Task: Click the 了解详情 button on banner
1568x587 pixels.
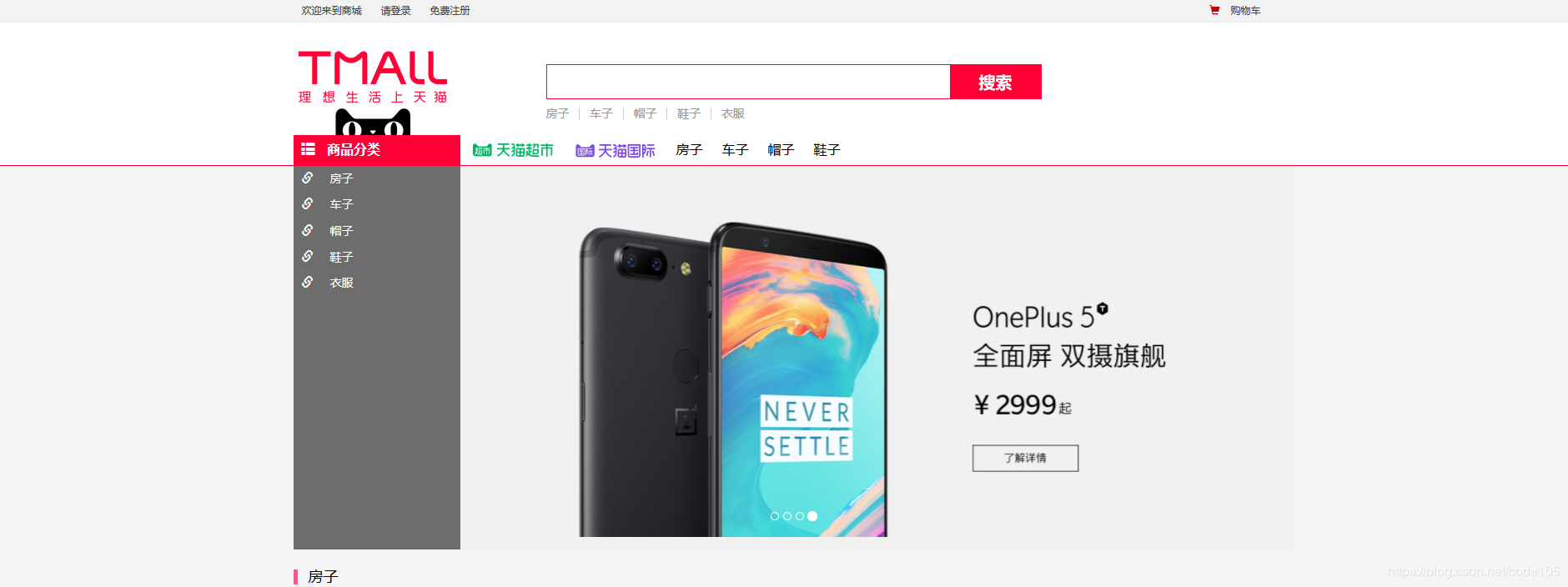Action: click(1025, 458)
